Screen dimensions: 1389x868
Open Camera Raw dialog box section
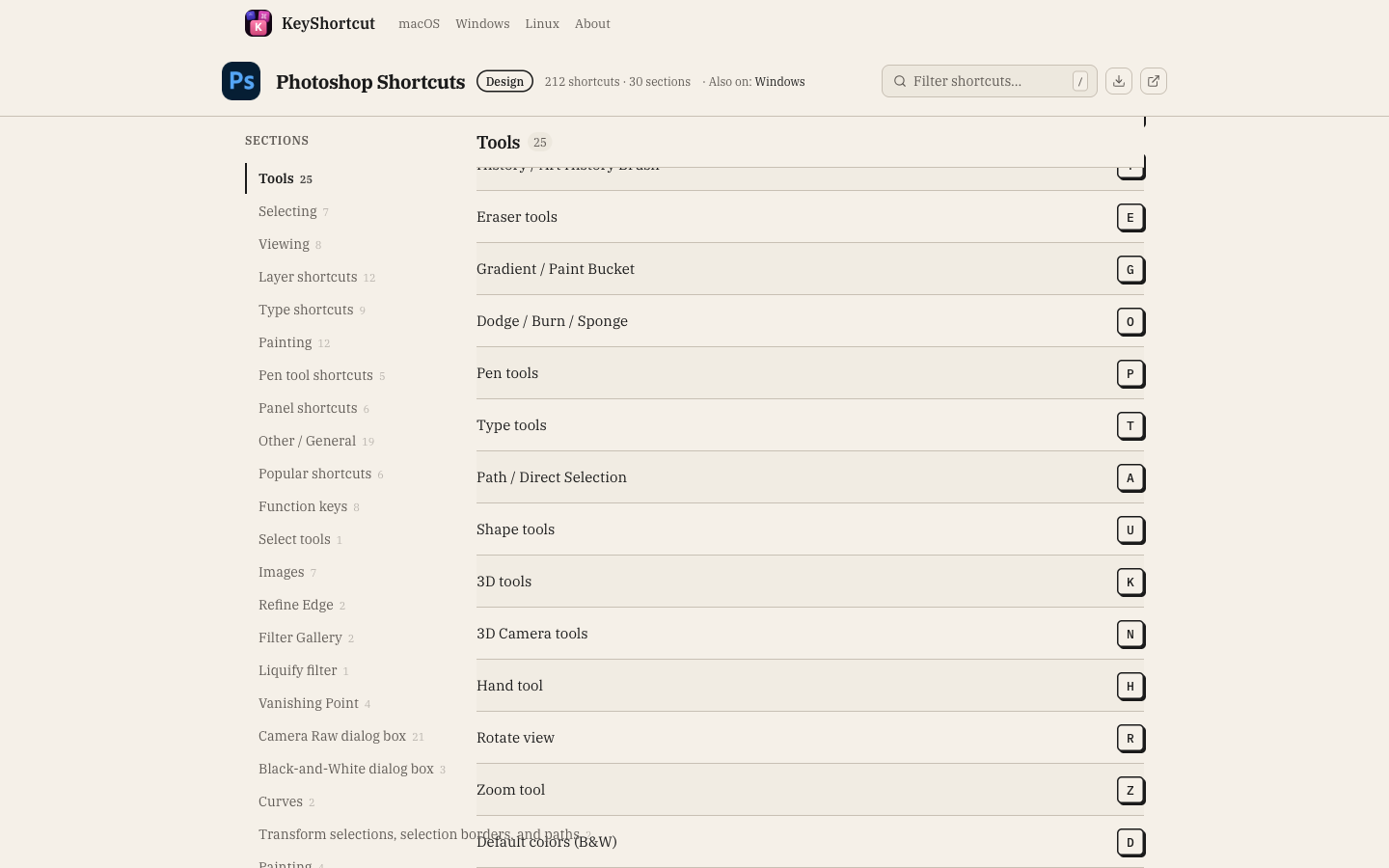[340, 736]
